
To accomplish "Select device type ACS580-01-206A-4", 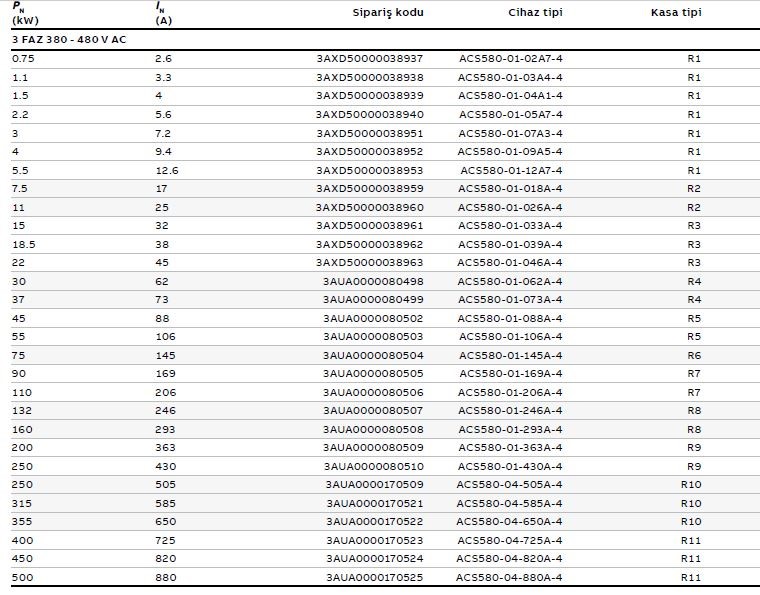I will [x=510, y=392].
